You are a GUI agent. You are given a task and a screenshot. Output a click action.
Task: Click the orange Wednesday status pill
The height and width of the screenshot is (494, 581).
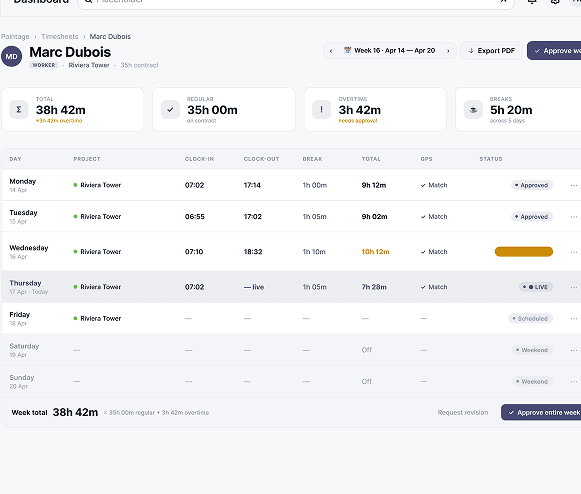click(x=524, y=252)
